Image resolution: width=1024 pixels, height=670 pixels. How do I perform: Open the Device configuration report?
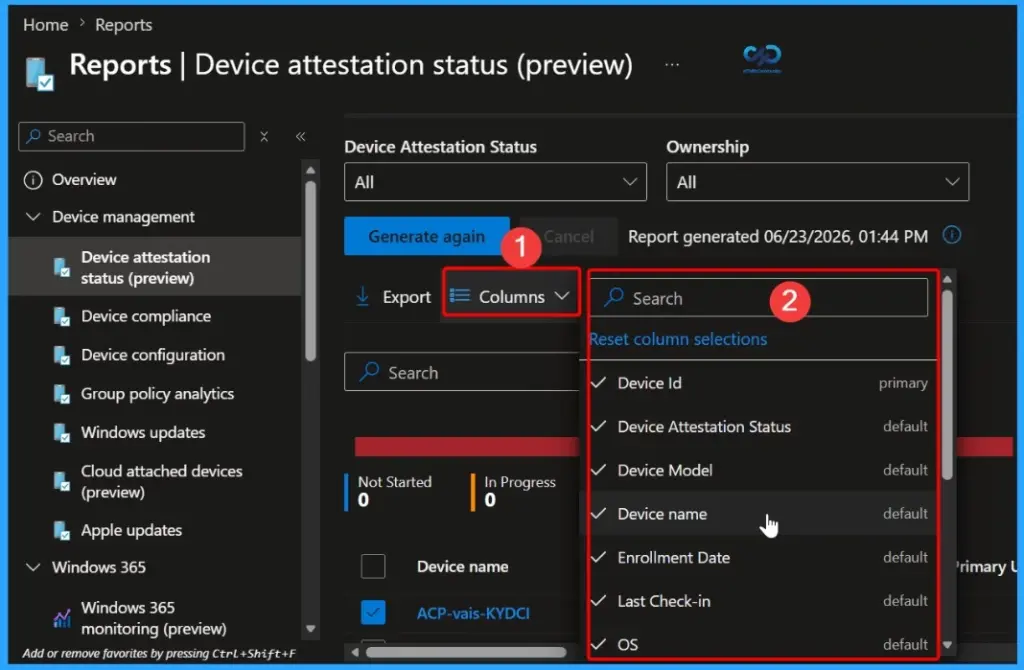153,355
